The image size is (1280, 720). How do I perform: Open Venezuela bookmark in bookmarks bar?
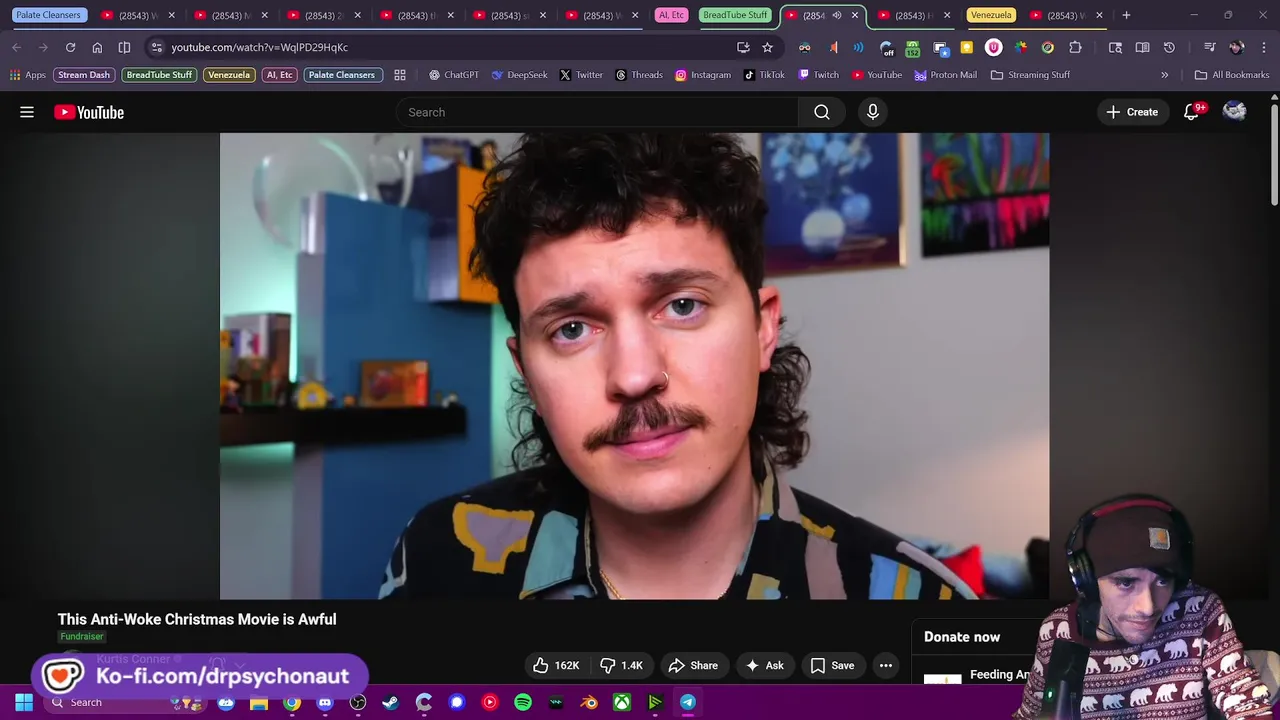coord(229,75)
